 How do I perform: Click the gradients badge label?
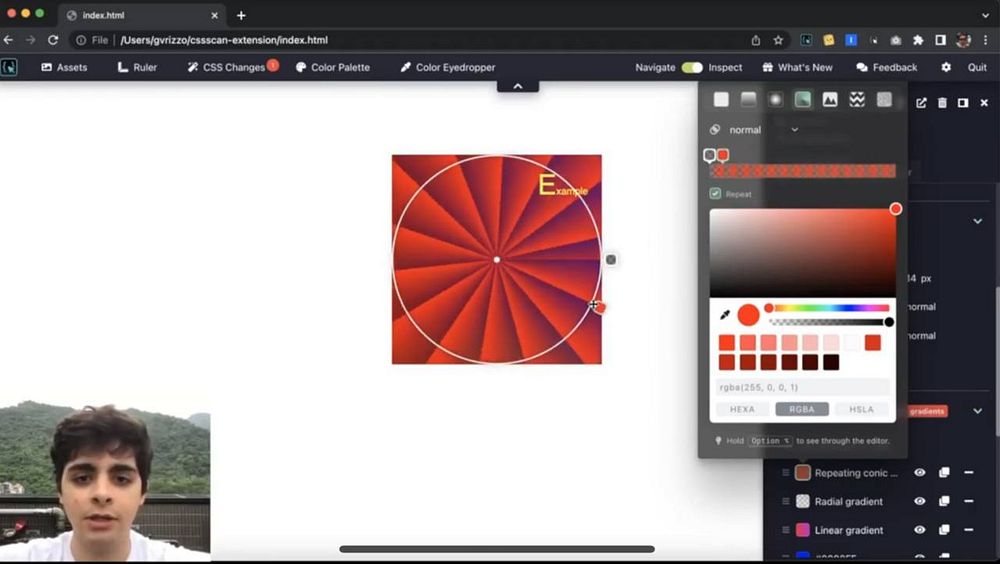pos(927,411)
